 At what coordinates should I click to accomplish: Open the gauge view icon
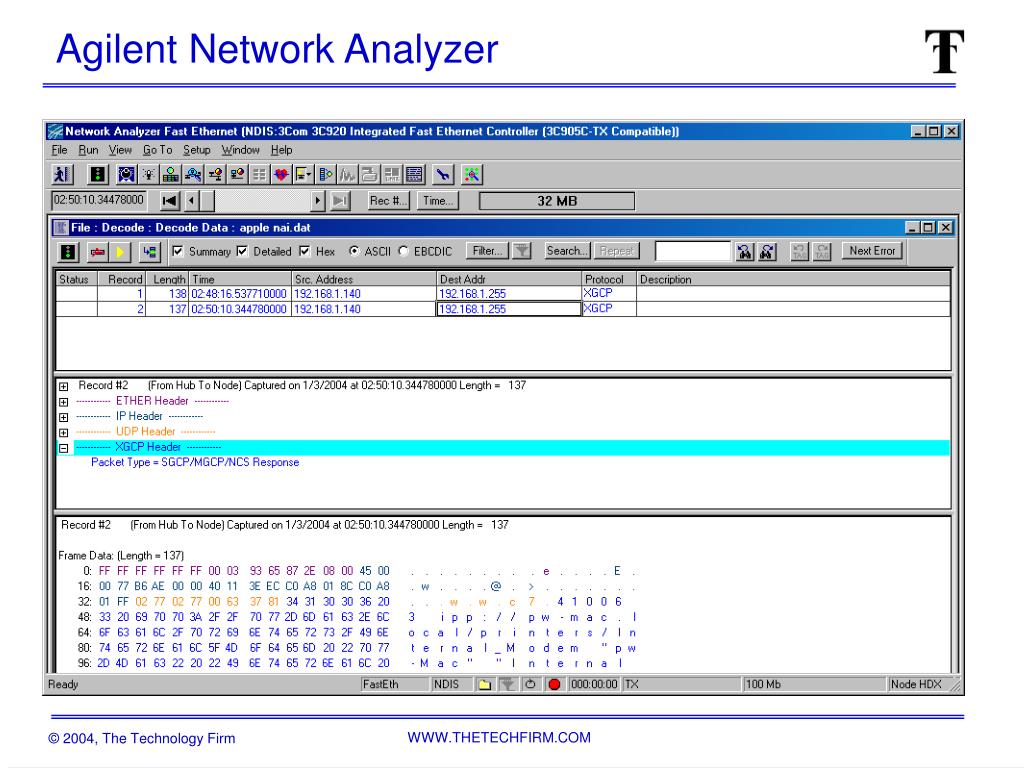pyautogui.click(x=126, y=174)
